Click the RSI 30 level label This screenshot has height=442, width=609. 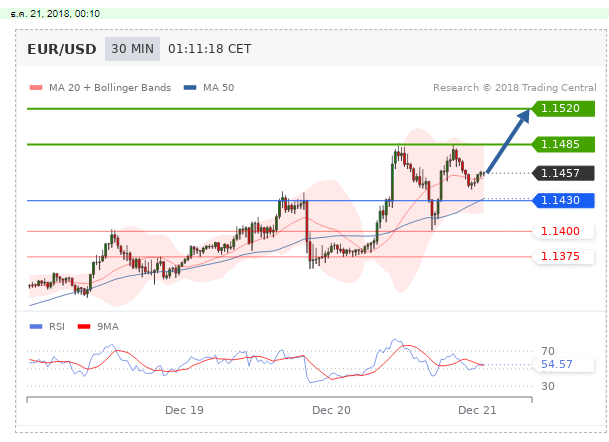[x=548, y=386]
